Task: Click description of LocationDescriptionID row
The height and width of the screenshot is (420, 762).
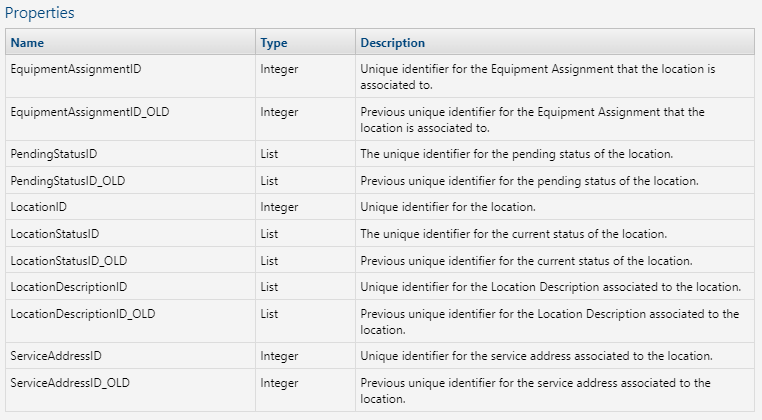Action: tap(551, 287)
